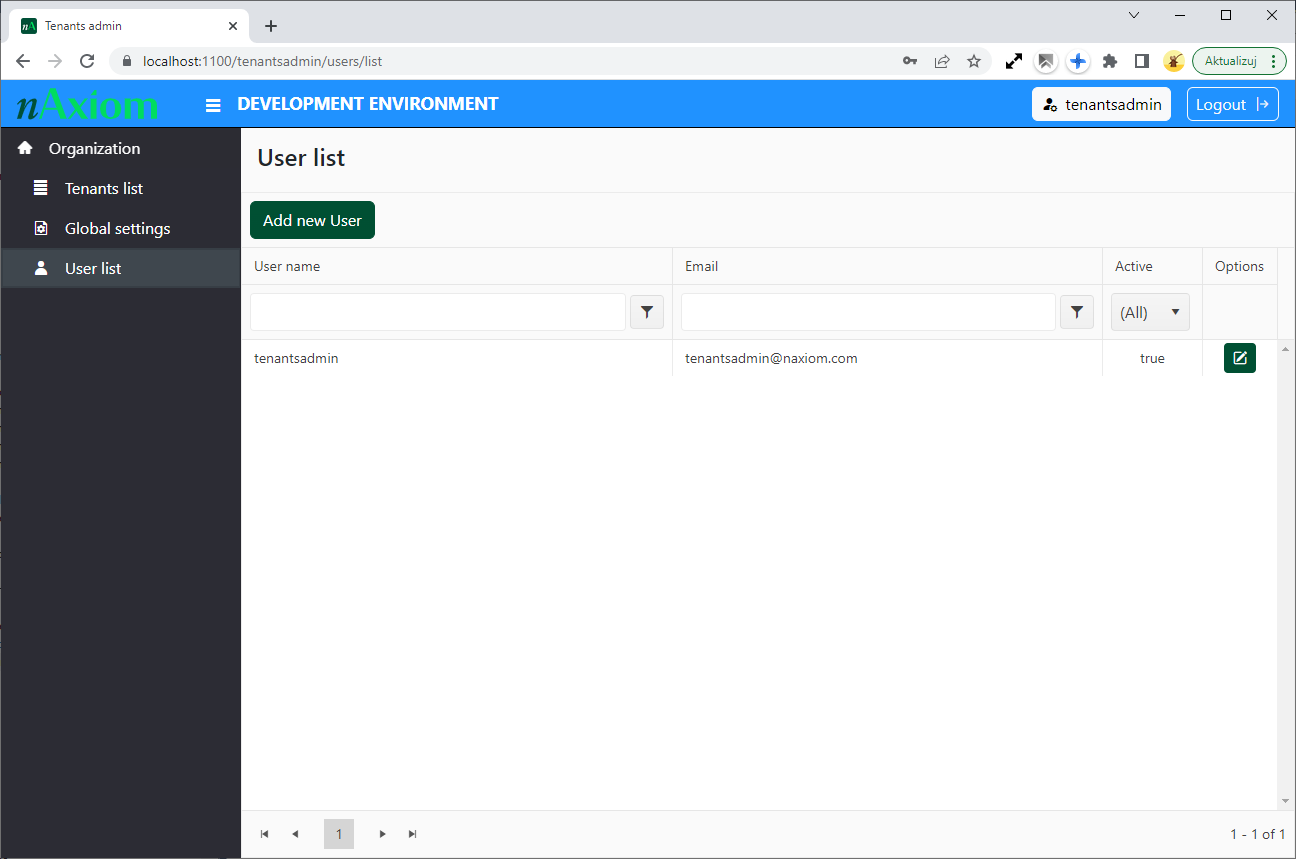1296x859 pixels.
Task: Bookmark this page with star icon
Action: tap(973, 61)
